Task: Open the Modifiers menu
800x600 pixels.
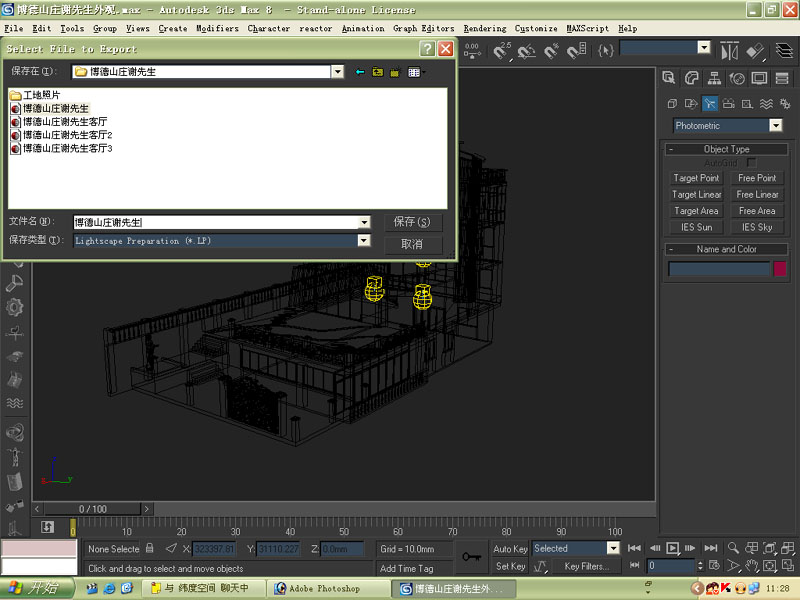Action: tap(217, 29)
